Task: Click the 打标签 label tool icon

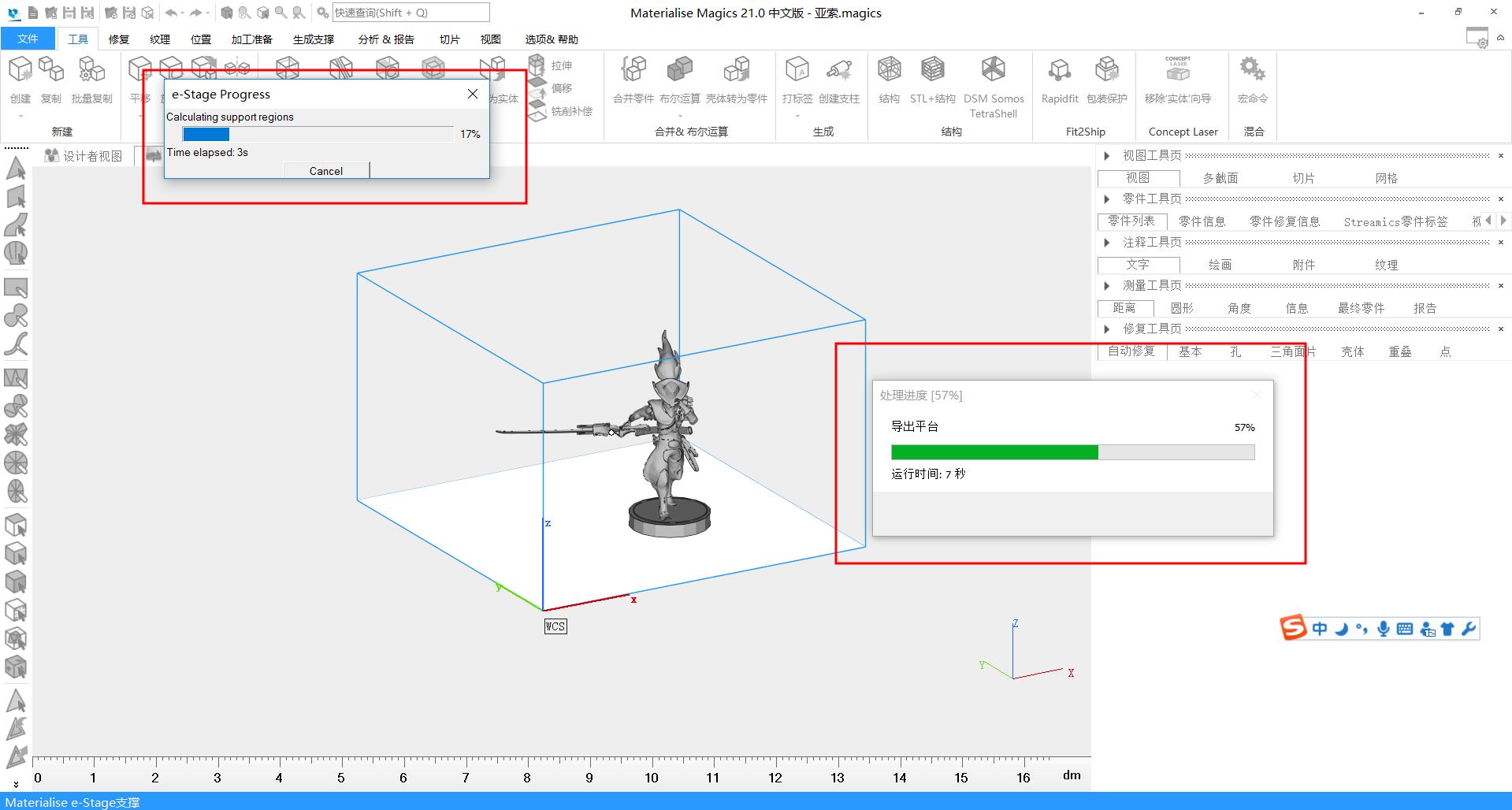Action: [x=797, y=71]
